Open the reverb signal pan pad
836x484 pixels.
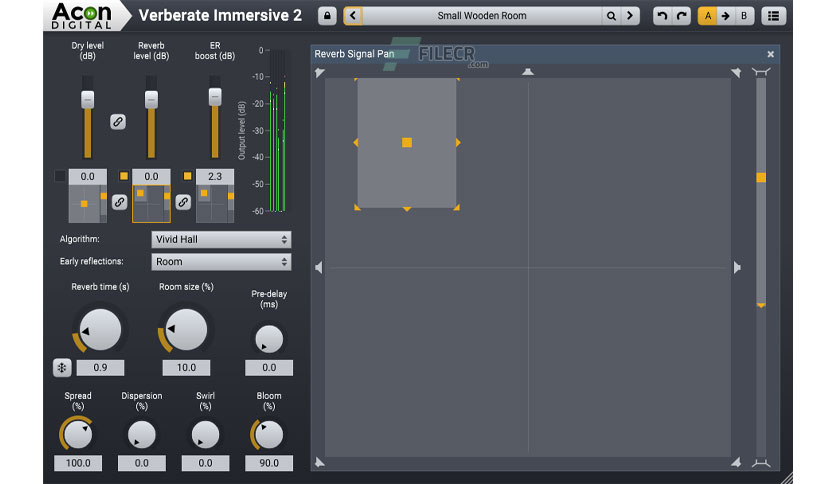151,204
